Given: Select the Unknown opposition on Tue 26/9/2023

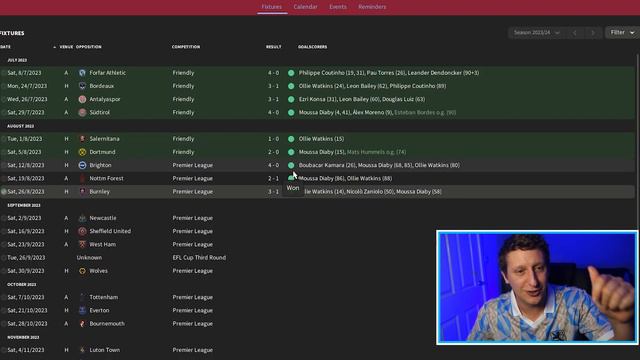Looking at the screenshot, I should pos(89,258).
